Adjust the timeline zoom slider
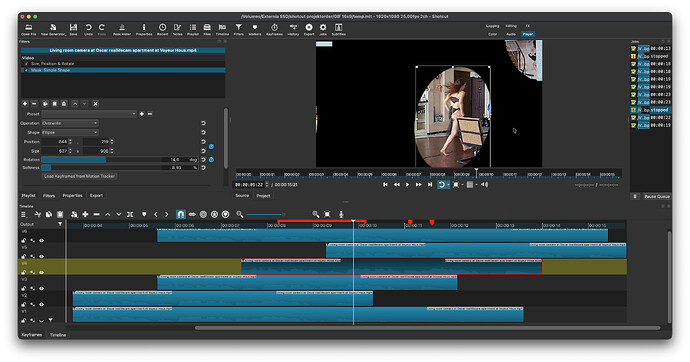 click(277, 214)
